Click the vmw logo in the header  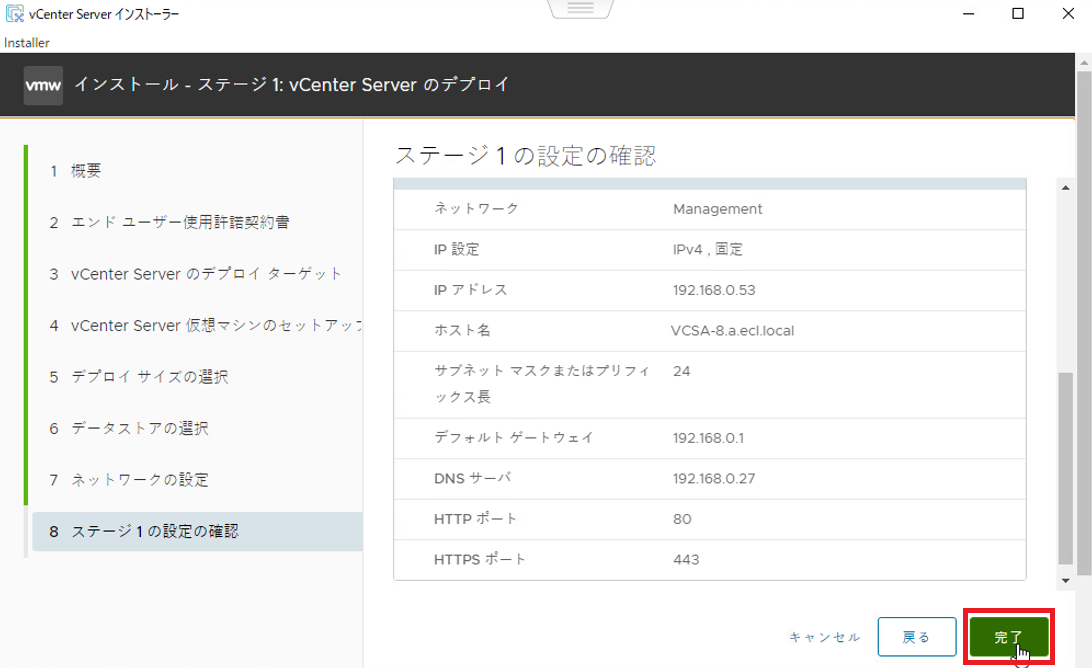[44, 85]
